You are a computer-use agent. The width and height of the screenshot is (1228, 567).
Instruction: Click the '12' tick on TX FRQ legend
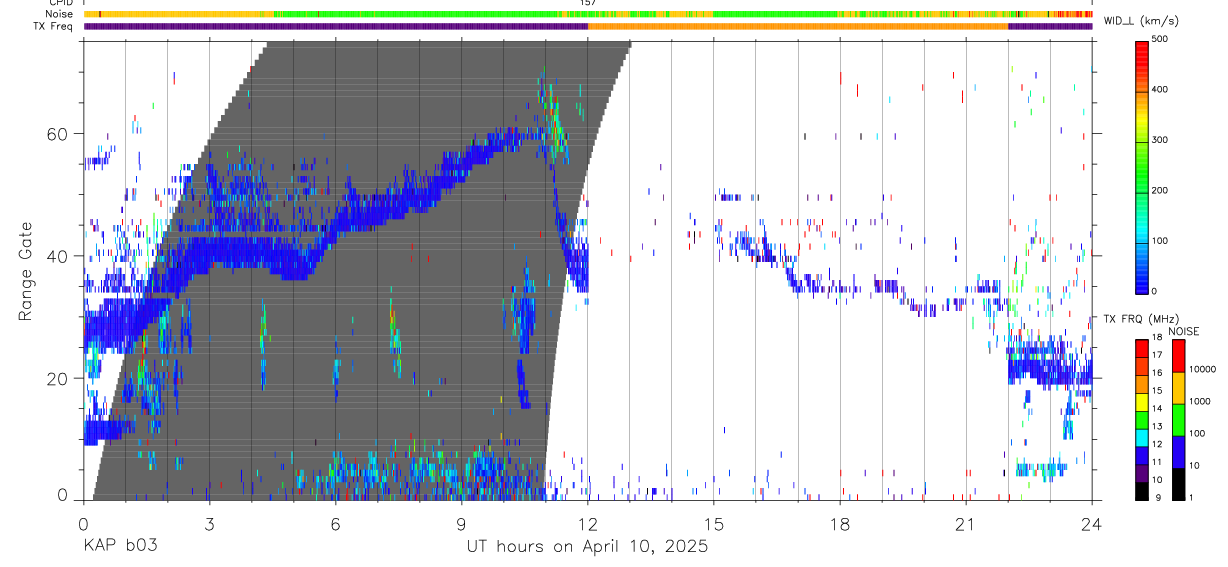click(1157, 444)
